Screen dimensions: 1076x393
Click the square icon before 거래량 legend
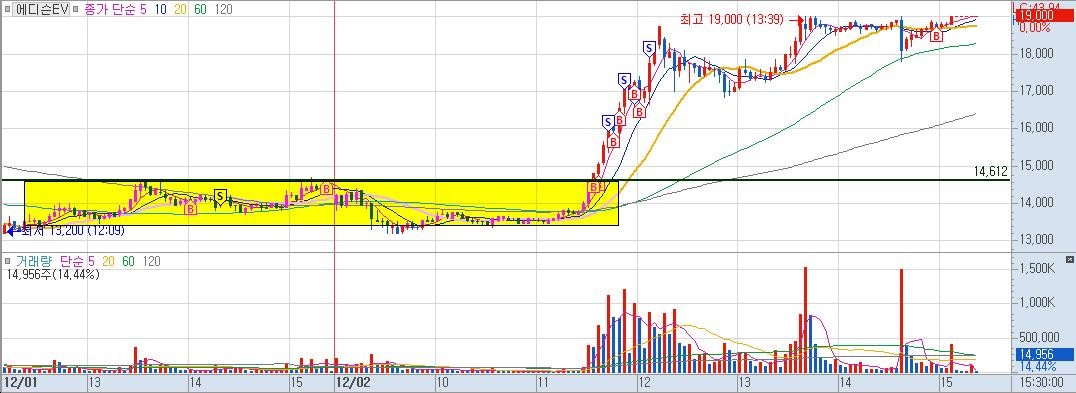pyautogui.click(x=8, y=261)
